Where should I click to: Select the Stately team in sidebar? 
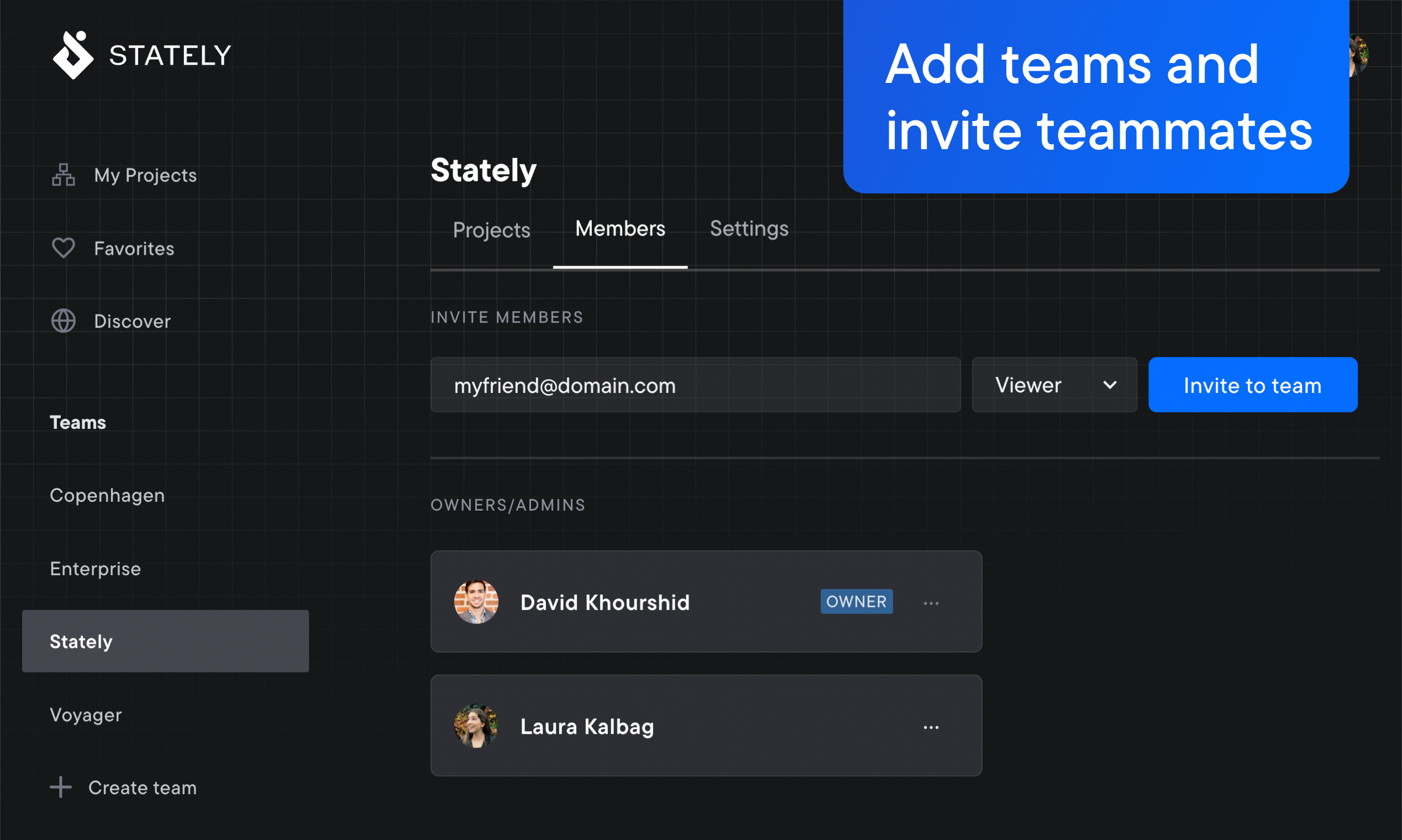tap(165, 641)
